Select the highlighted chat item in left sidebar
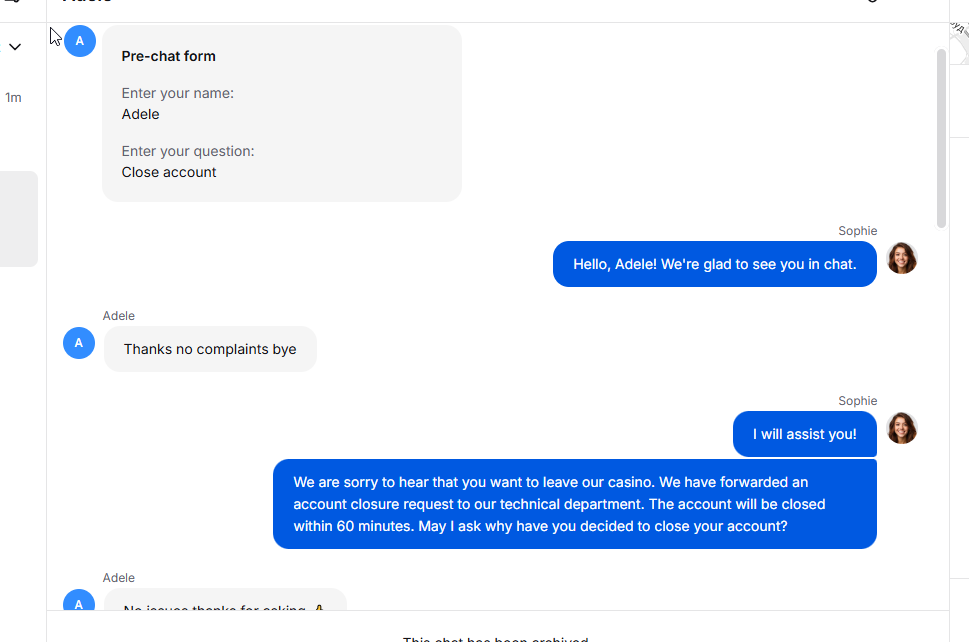The image size is (969, 642). point(18,219)
